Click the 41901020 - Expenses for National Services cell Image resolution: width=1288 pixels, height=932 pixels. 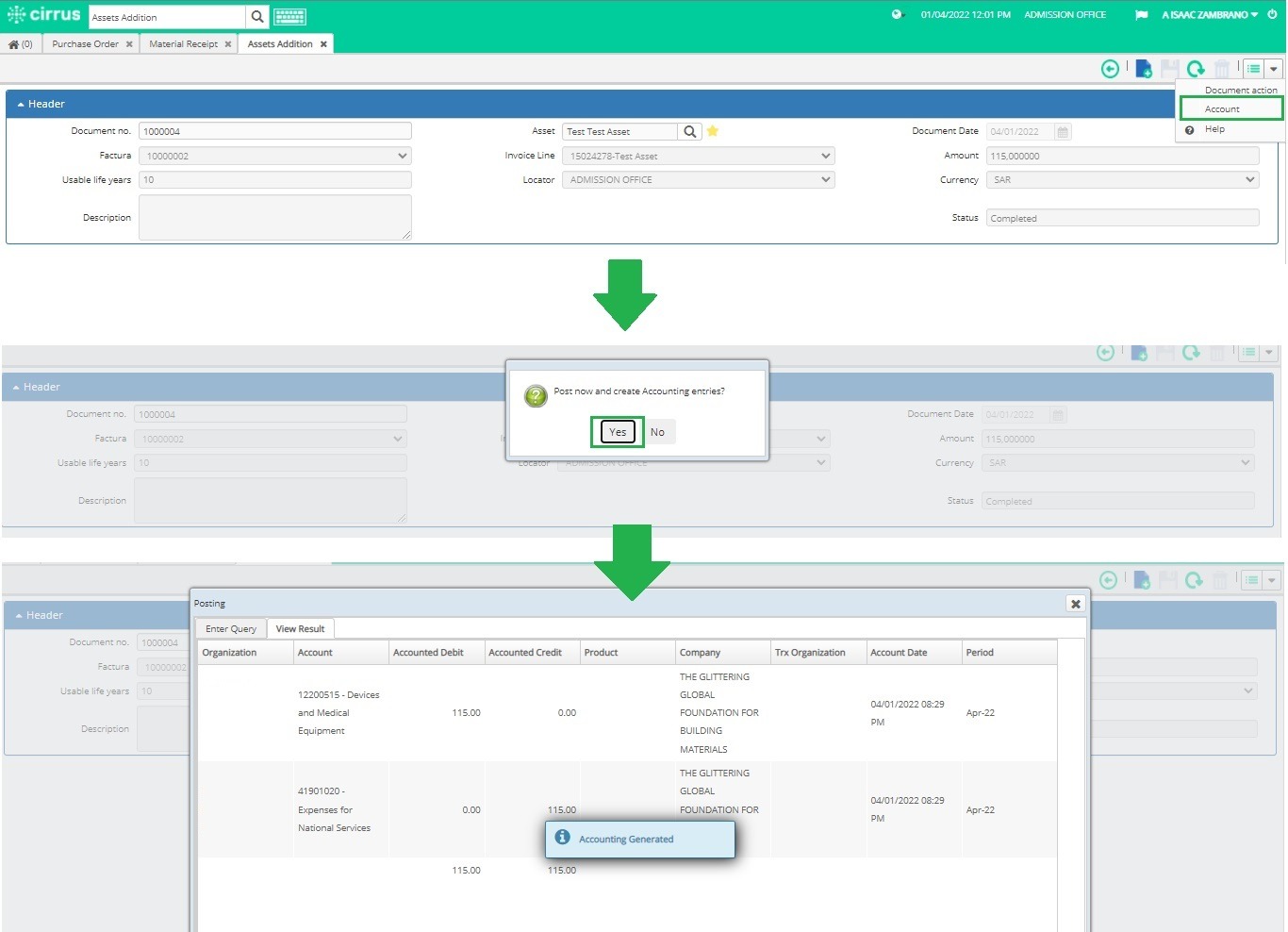coord(341,809)
